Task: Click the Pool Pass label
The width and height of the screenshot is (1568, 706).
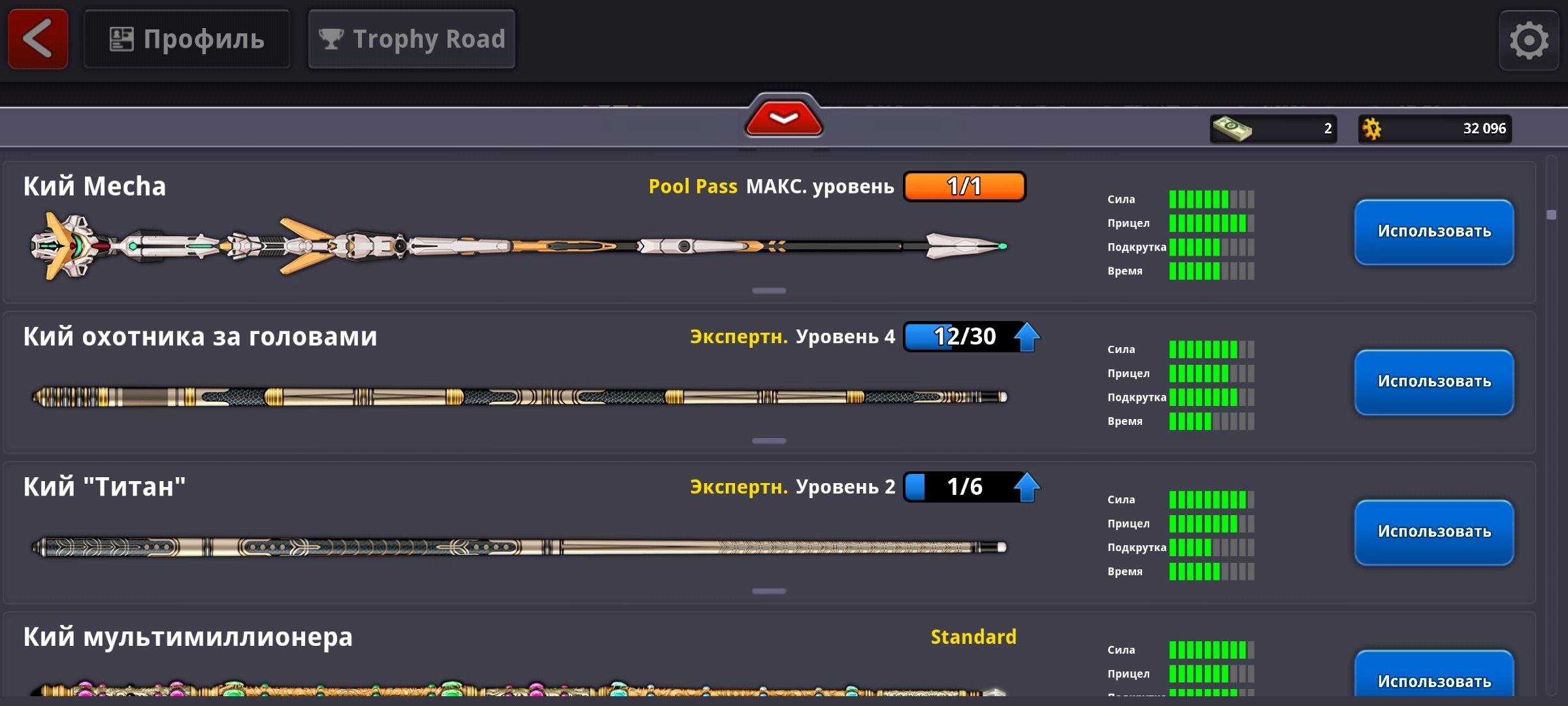Action: pyautogui.click(x=693, y=186)
